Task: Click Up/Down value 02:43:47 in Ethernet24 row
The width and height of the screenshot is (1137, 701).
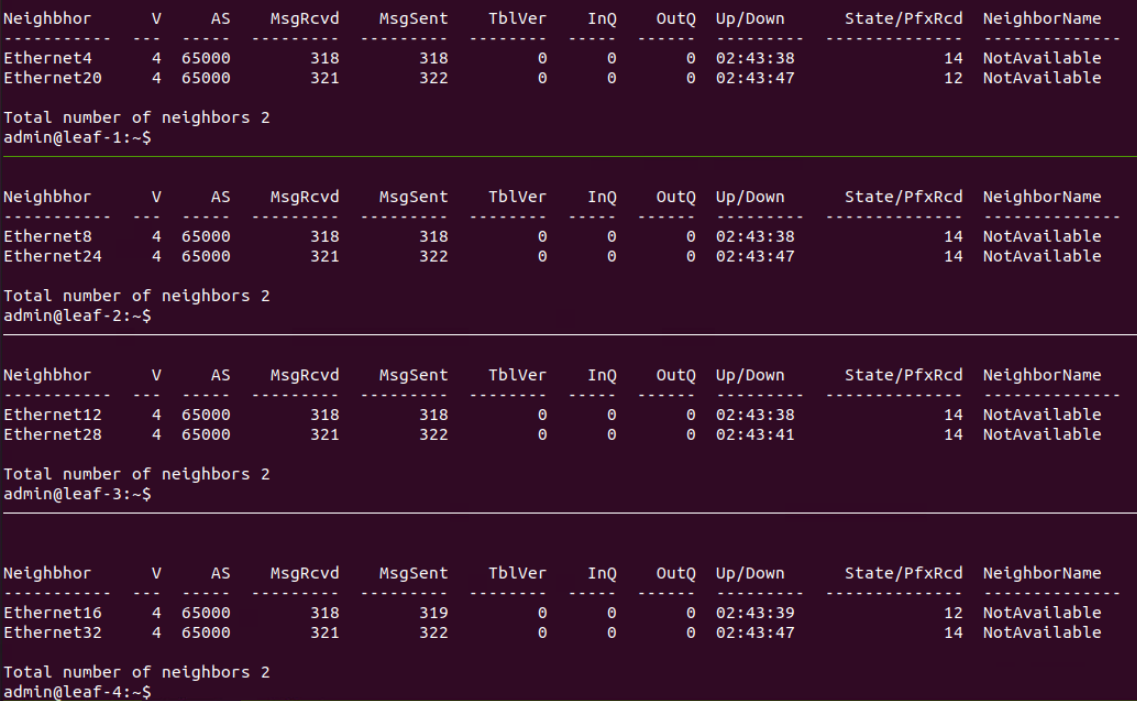Action: [x=755, y=256]
